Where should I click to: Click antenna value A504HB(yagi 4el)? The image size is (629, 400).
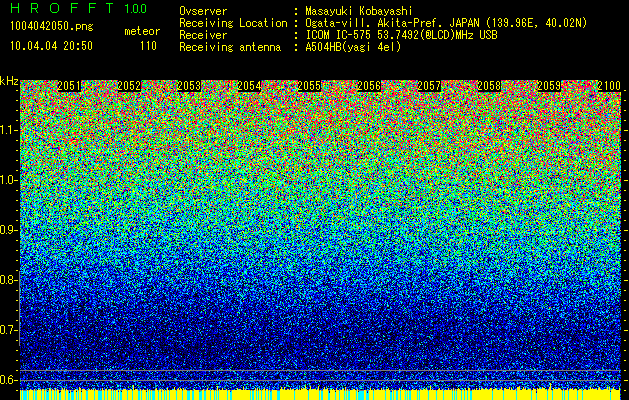[353, 47]
